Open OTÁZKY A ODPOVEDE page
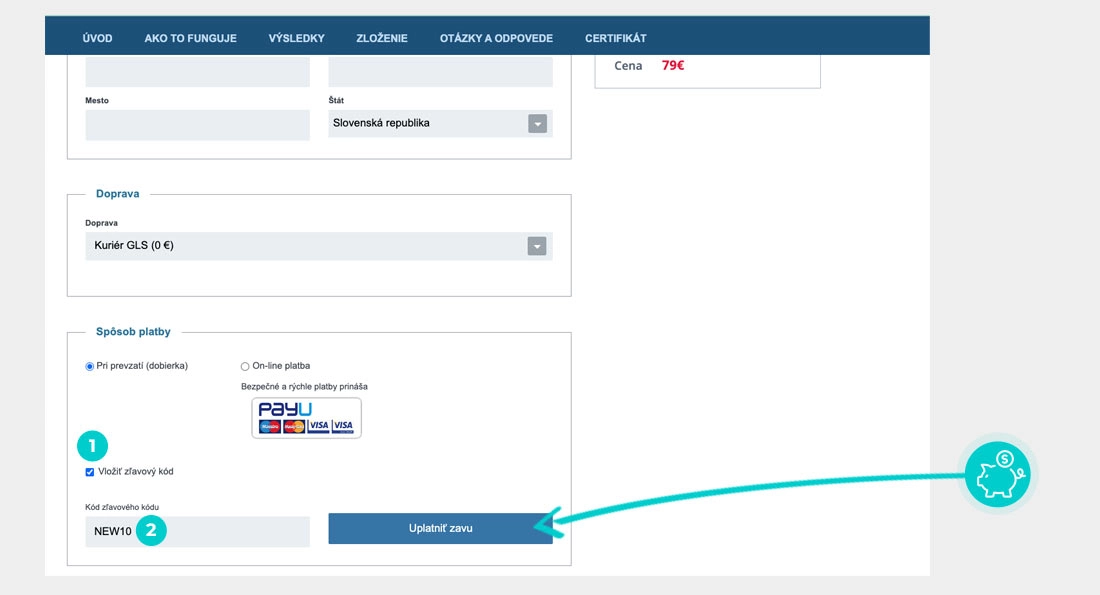 click(x=496, y=38)
